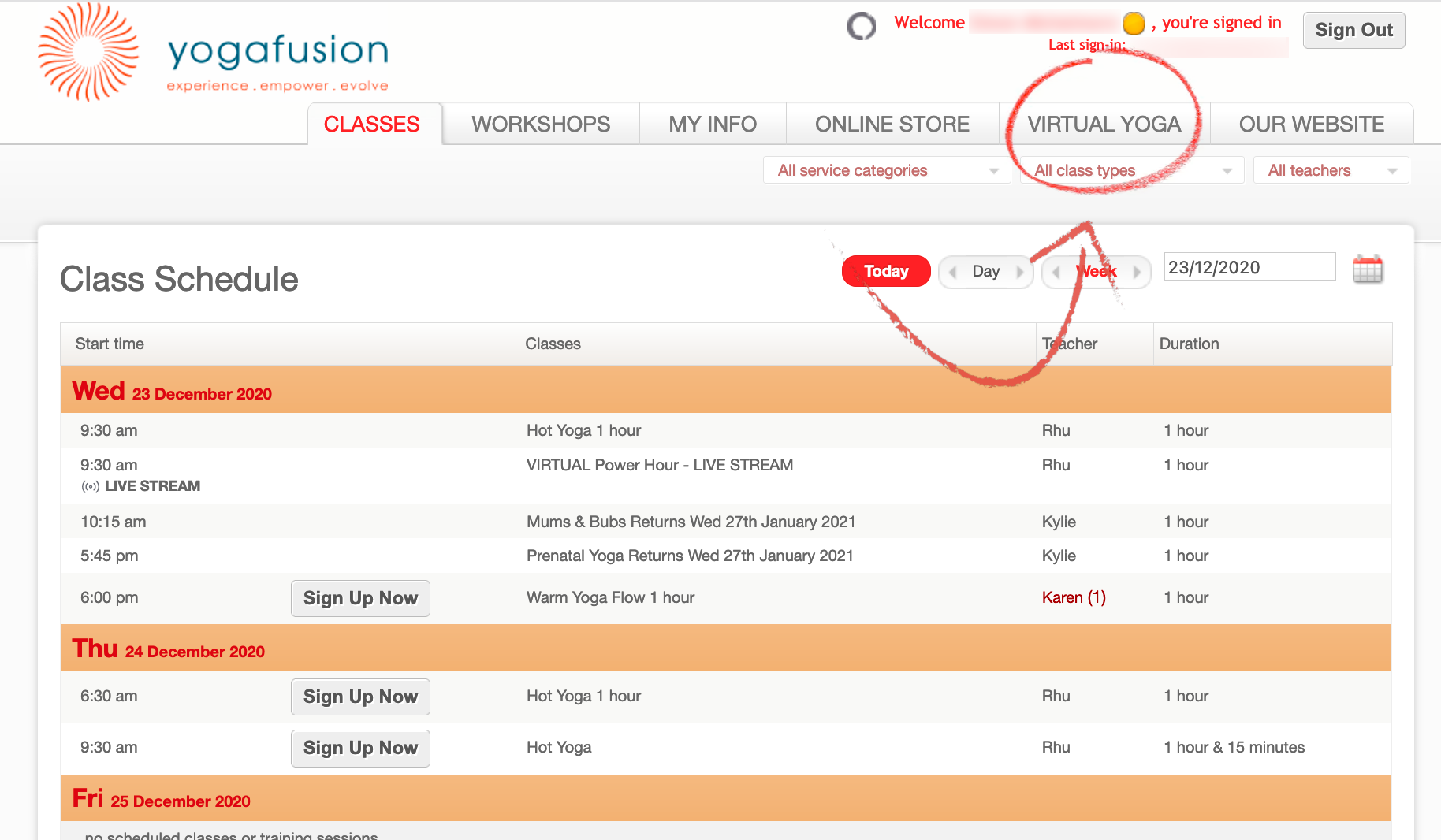This screenshot has height=840, width=1441.
Task: Sign up for 6:00 pm Warm Yoga Flow
Action: coord(360,598)
